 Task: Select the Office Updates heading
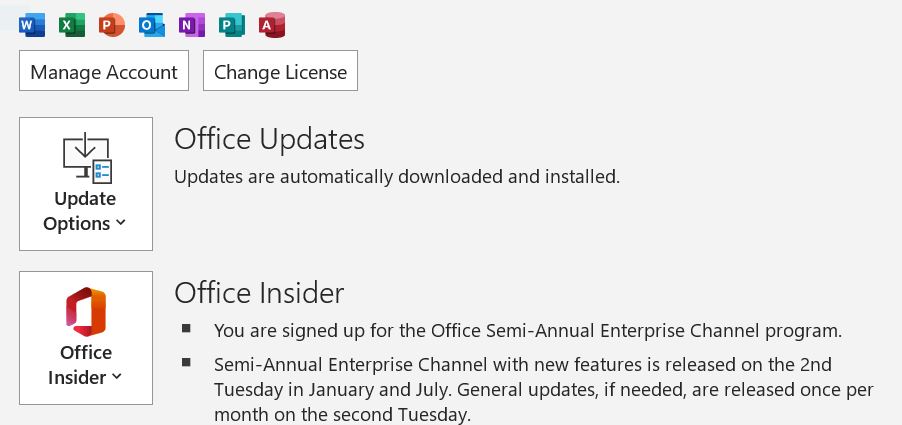pyautogui.click(x=269, y=140)
